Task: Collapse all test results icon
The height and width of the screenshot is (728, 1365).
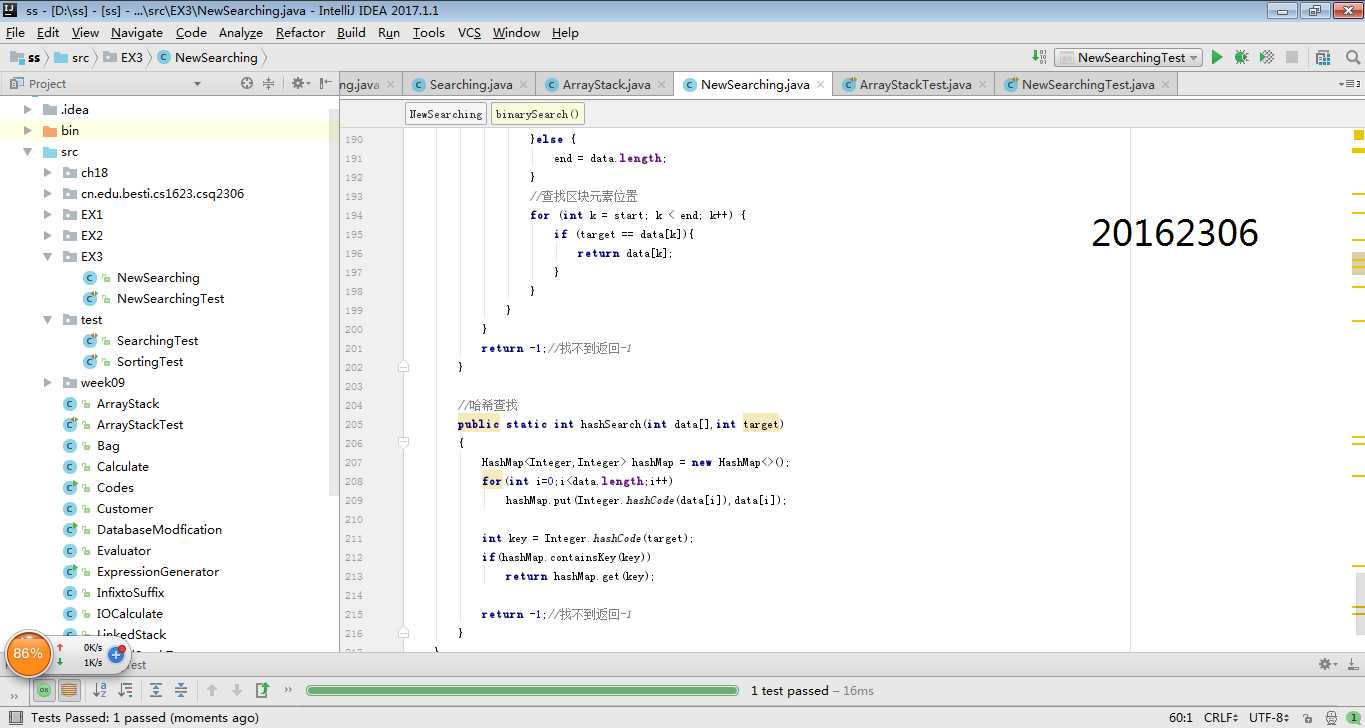Action: tap(181, 690)
